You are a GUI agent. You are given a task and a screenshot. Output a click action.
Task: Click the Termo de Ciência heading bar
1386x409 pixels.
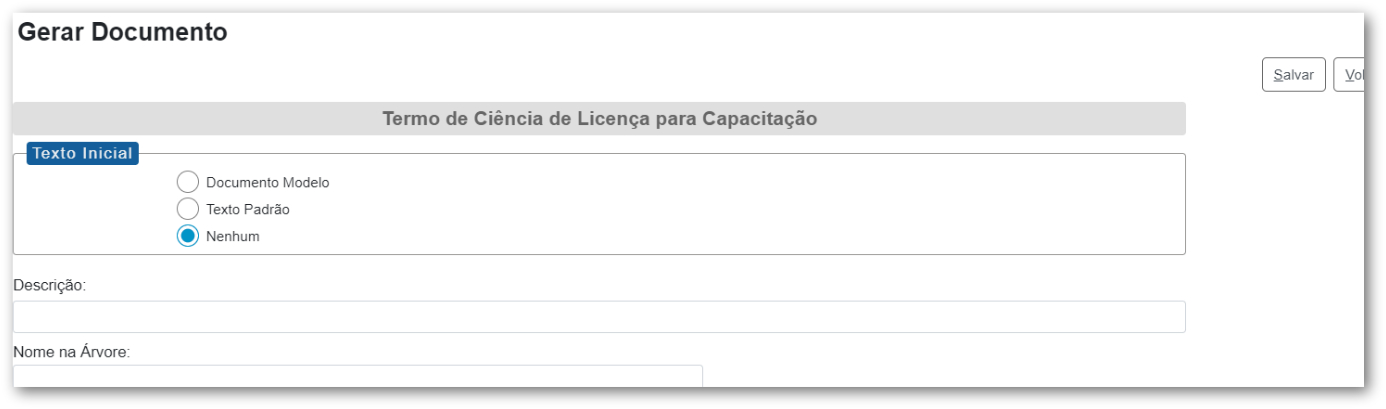pyautogui.click(x=599, y=119)
